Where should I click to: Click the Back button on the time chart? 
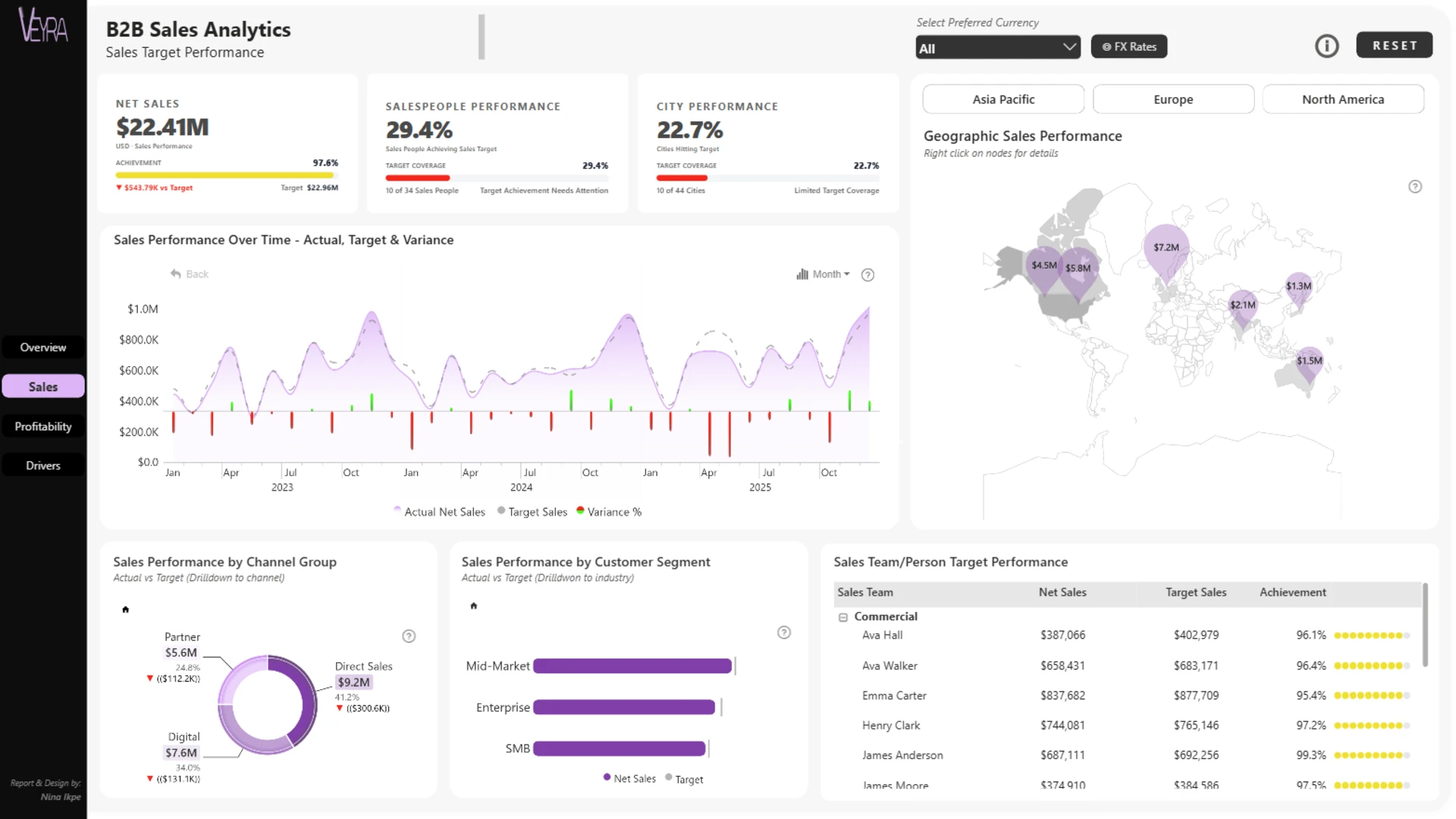[x=190, y=275]
